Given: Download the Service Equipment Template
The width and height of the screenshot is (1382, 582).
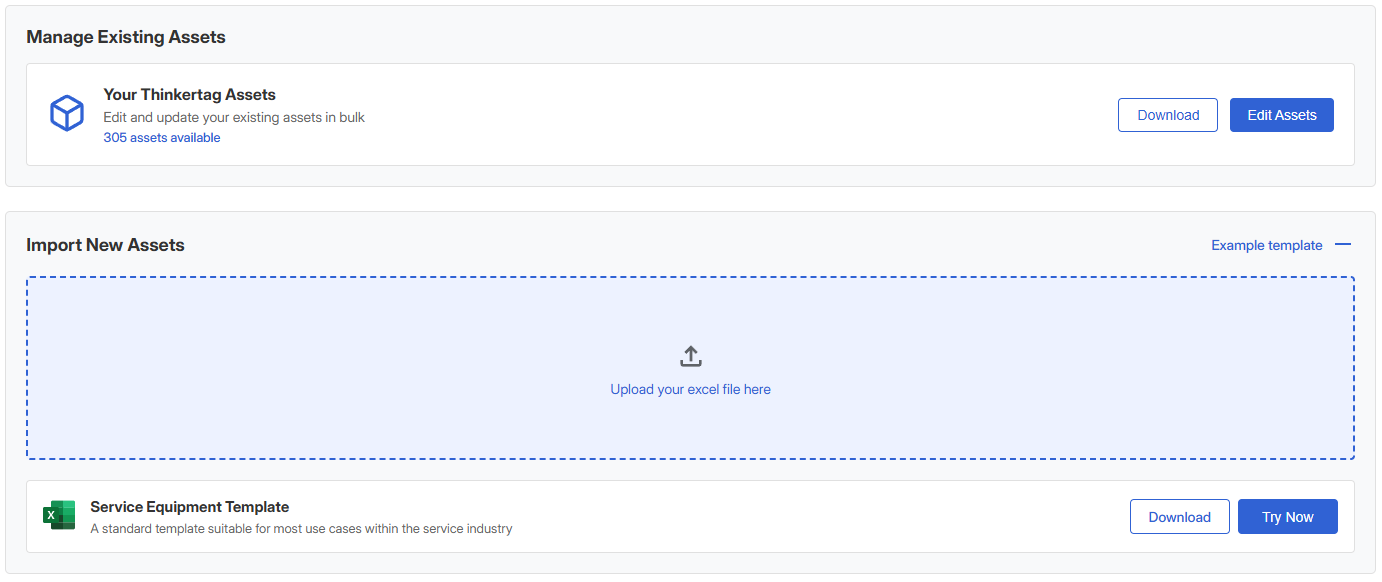Looking at the screenshot, I should pos(1179,517).
